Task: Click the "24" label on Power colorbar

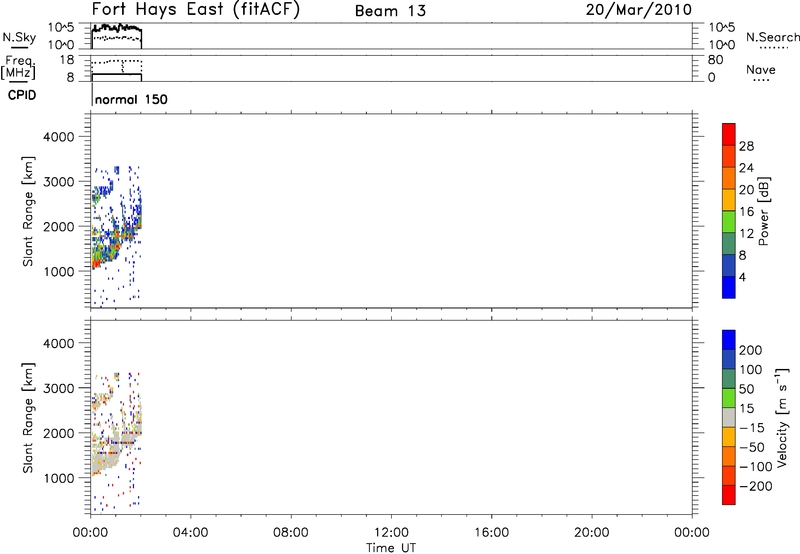Action: point(746,168)
